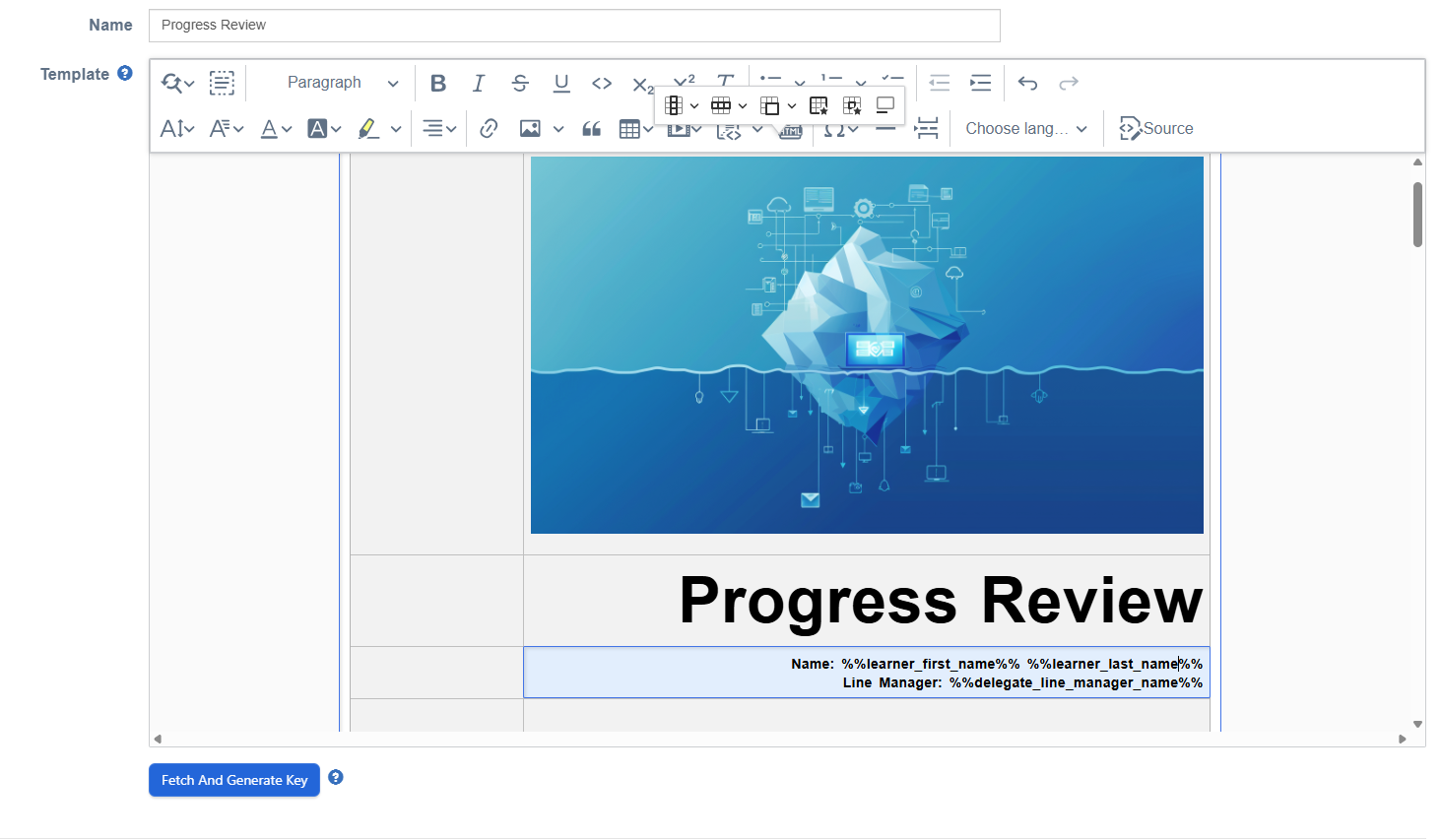The height and width of the screenshot is (840, 1441).
Task: Expand highlight options arrow
Action: pos(396,128)
